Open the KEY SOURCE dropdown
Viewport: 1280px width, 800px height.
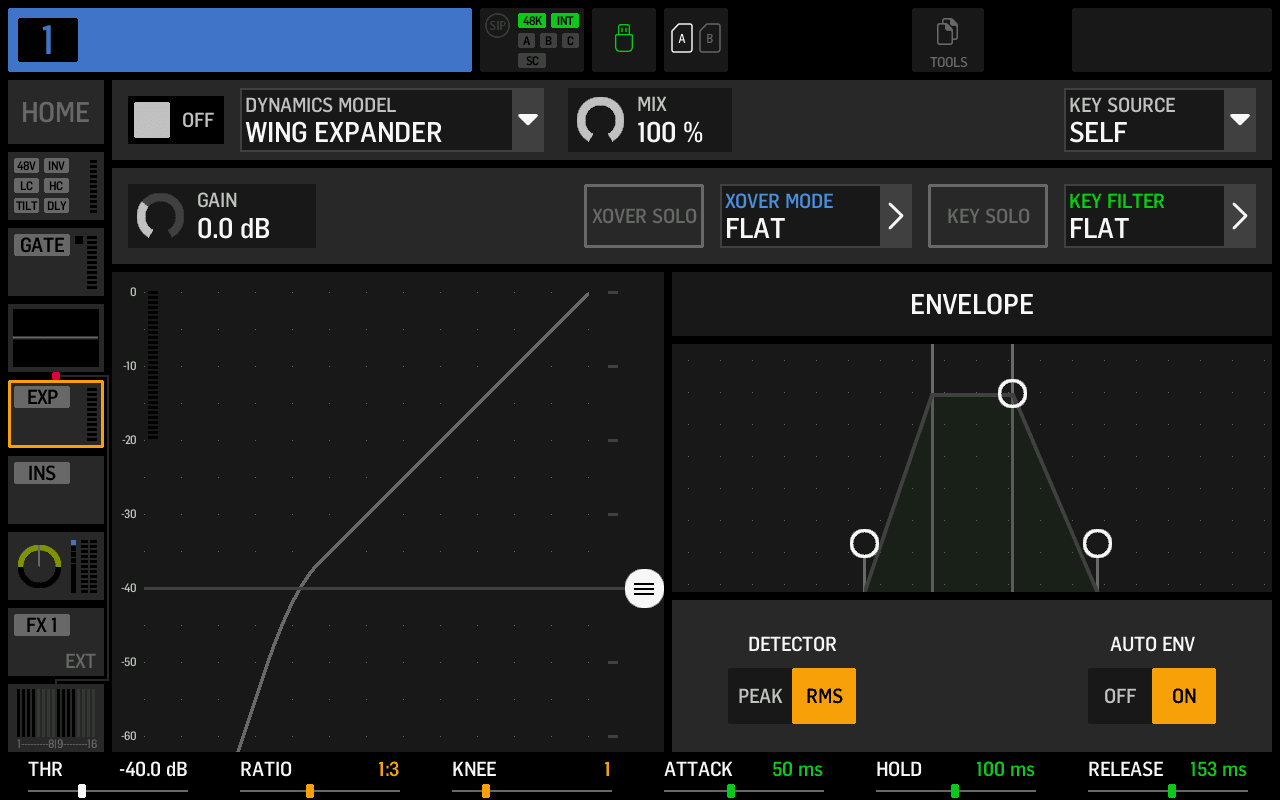click(x=1240, y=119)
